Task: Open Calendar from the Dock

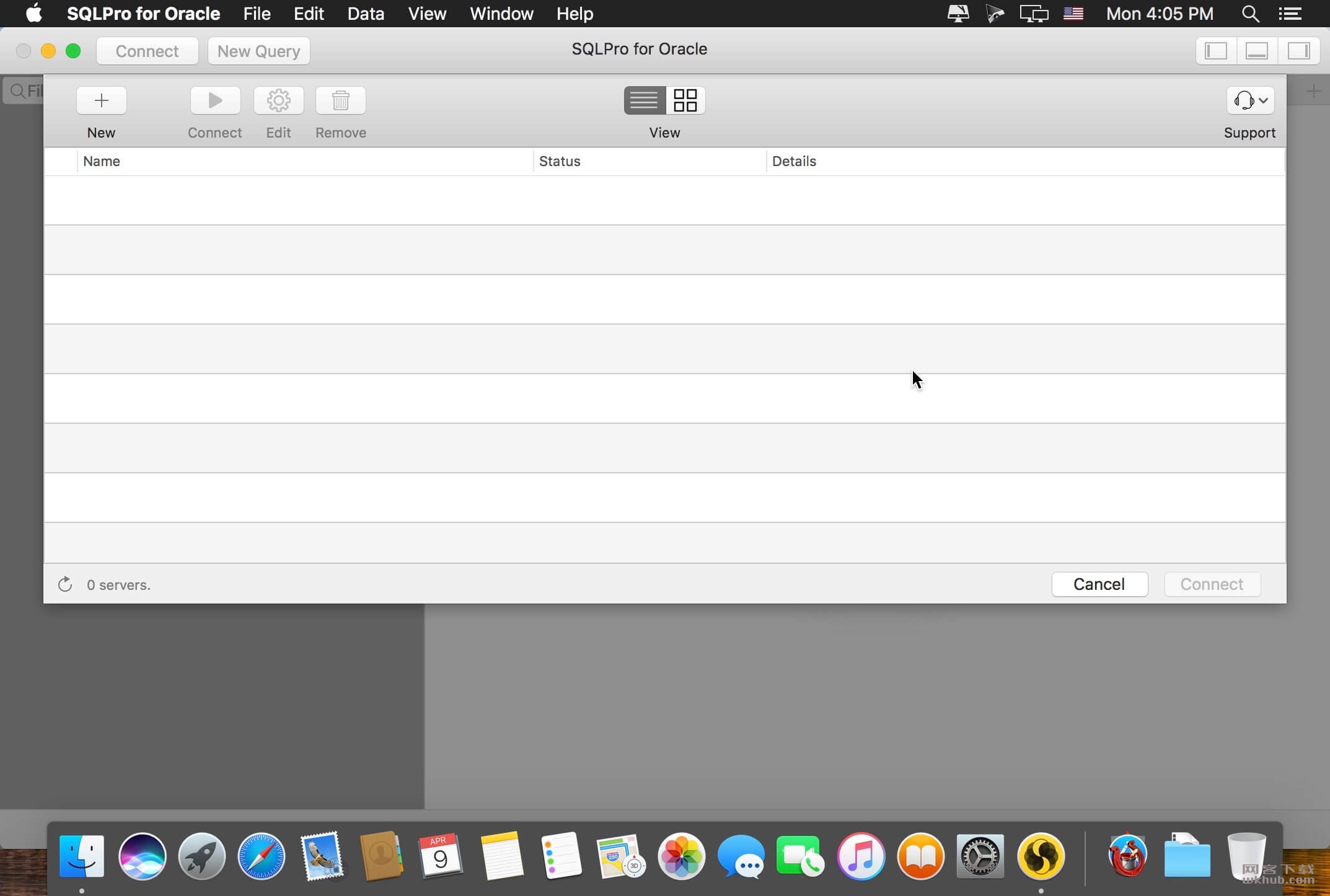Action: click(x=441, y=856)
